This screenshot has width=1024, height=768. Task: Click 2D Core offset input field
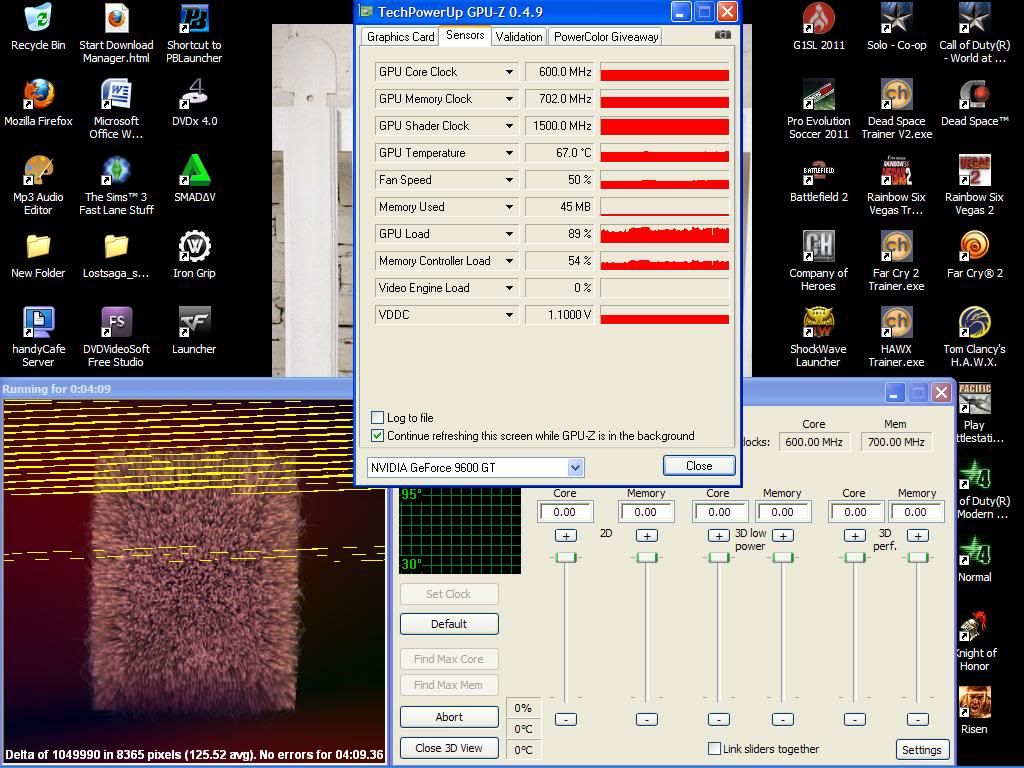coord(566,512)
